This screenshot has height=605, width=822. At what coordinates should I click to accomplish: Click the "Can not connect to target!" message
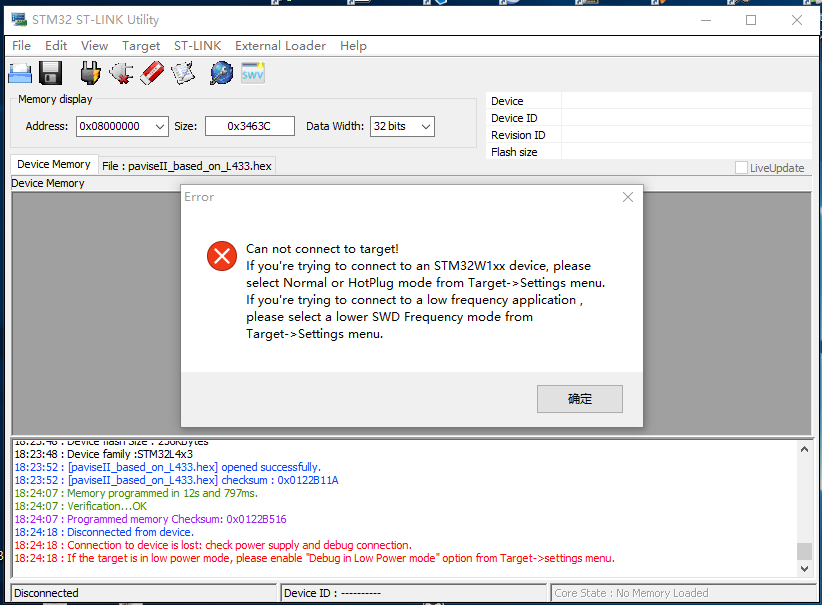(322, 249)
